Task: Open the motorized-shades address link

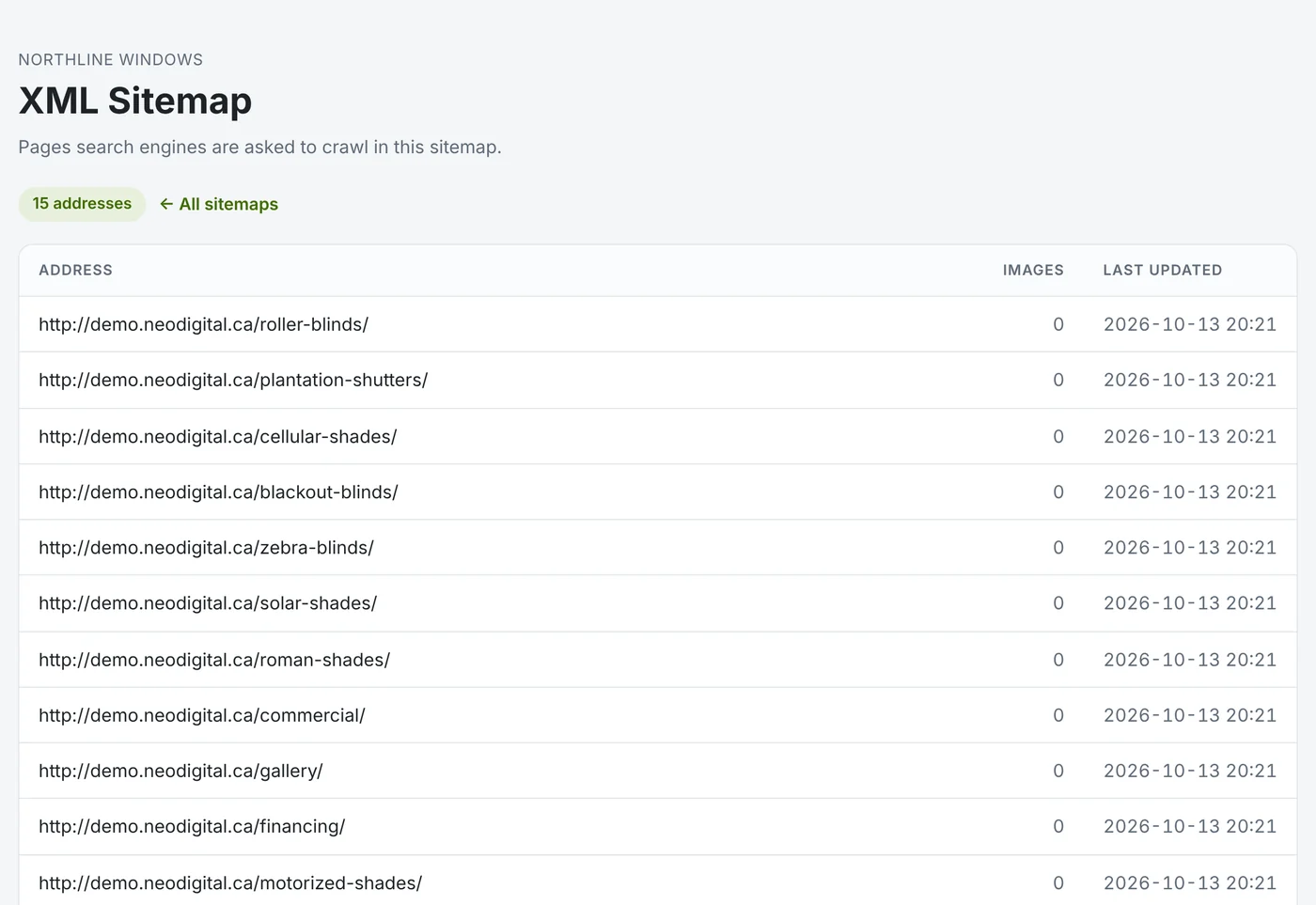Action: click(x=230, y=882)
